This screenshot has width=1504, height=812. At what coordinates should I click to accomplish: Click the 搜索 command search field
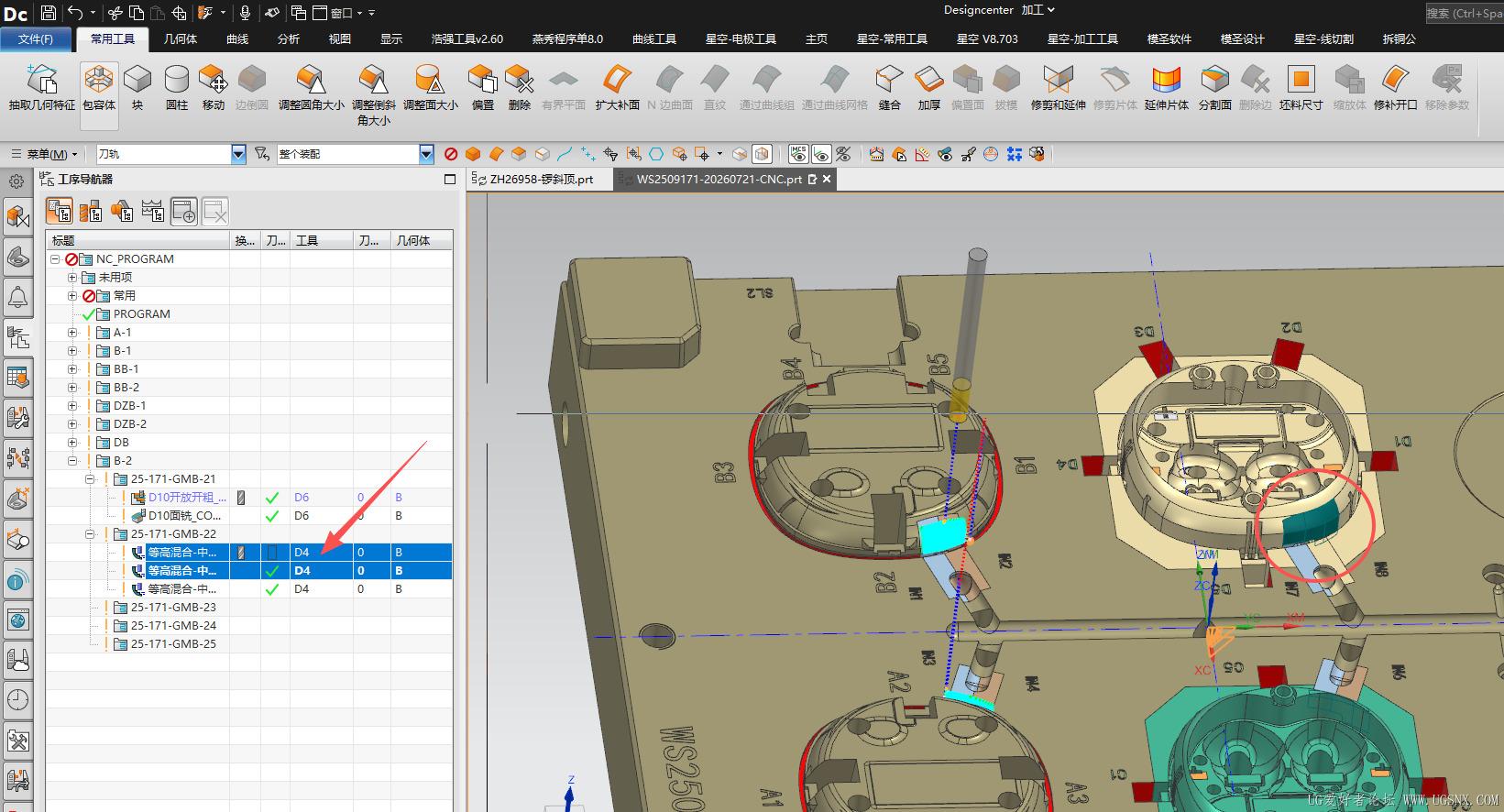click(x=1465, y=13)
